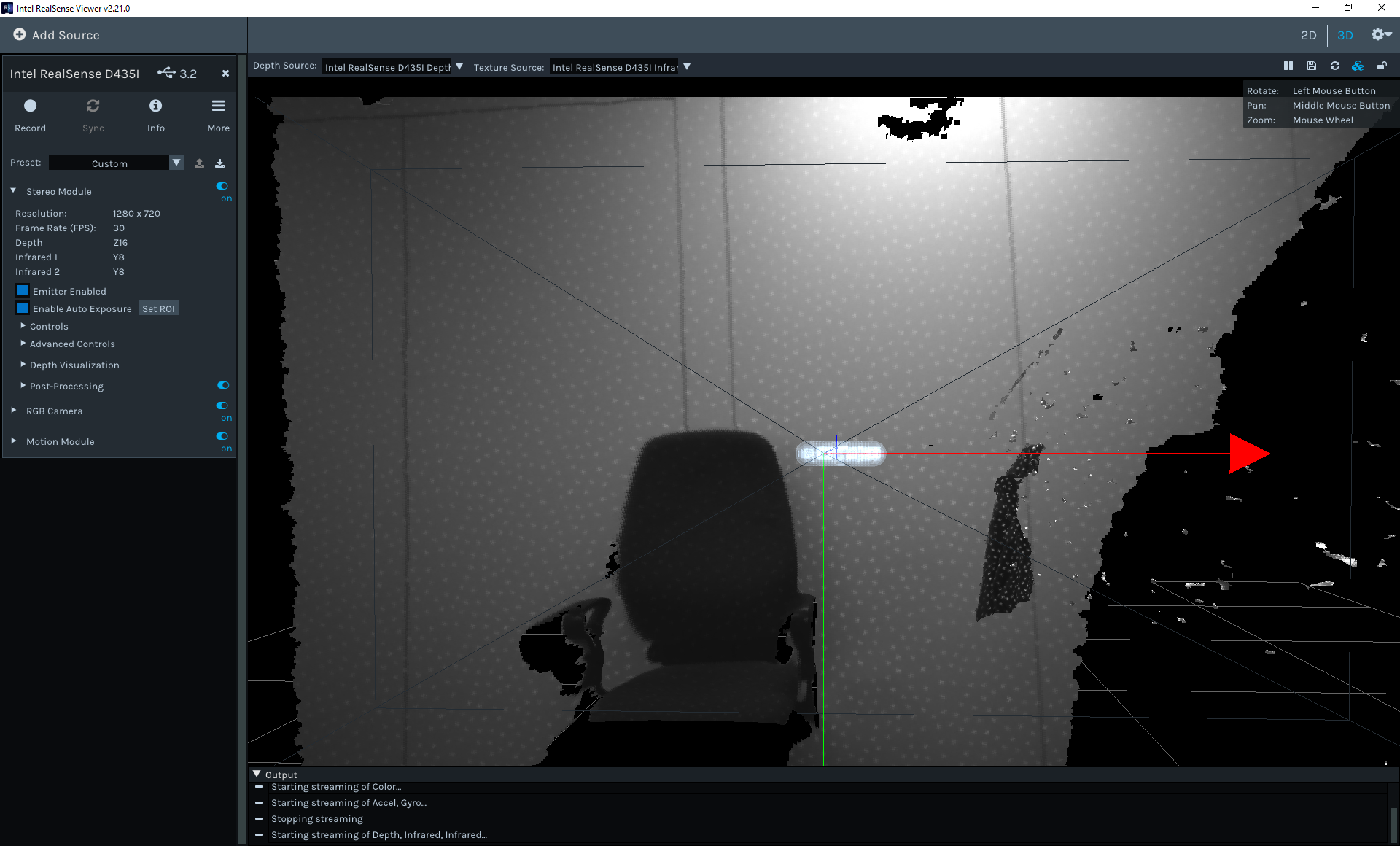Click the Sync icon
The image size is (1400, 846).
pos(93,106)
